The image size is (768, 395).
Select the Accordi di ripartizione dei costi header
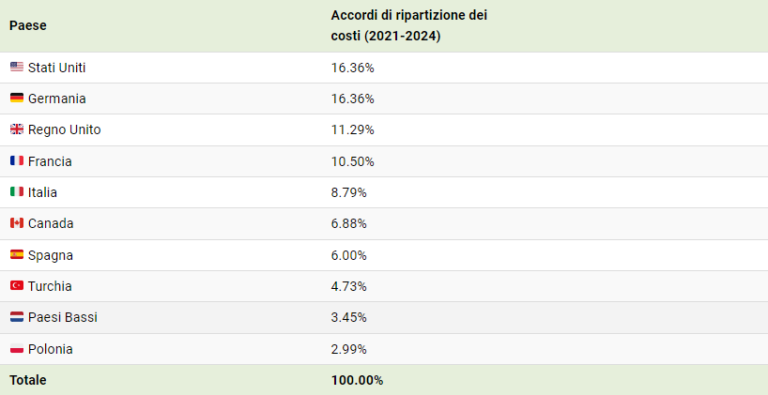click(x=409, y=25)
